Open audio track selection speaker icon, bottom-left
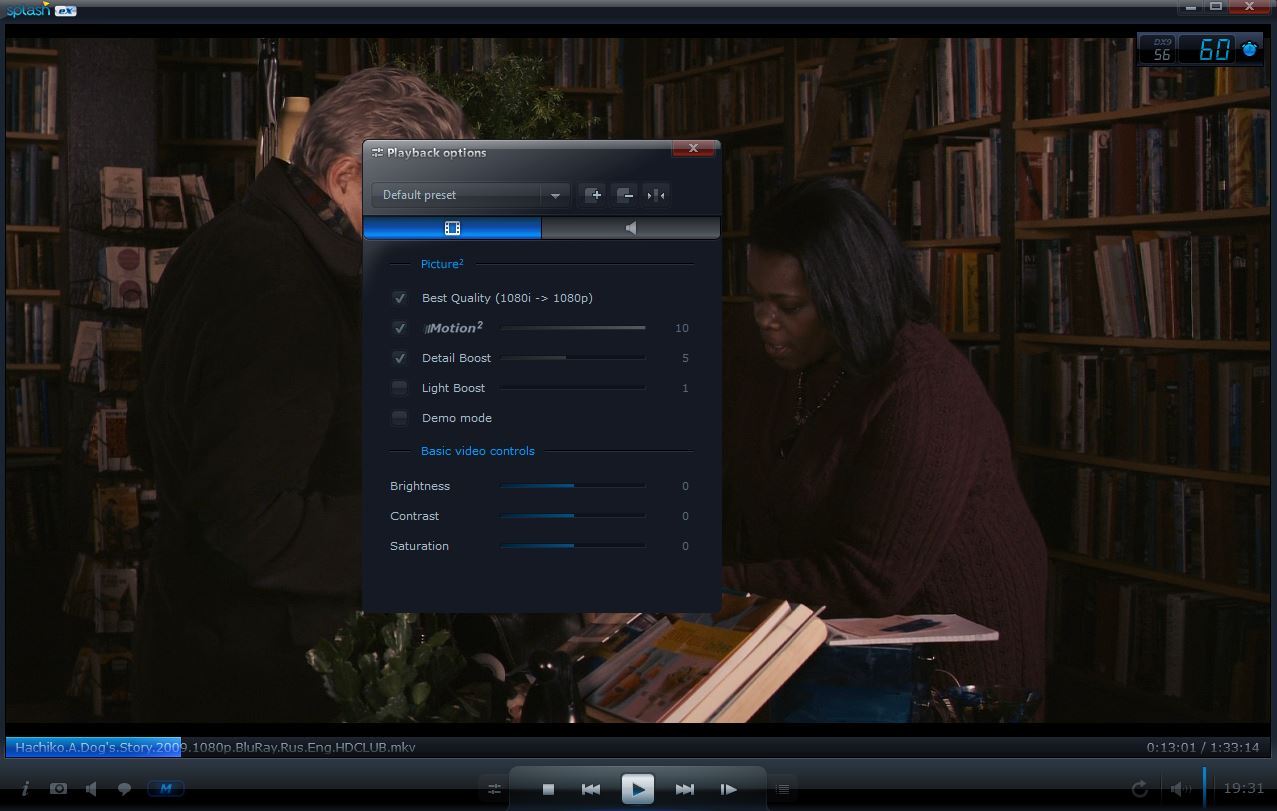Screen dimensions: 1277x811 pyautogui.click(x=92, y=789)
